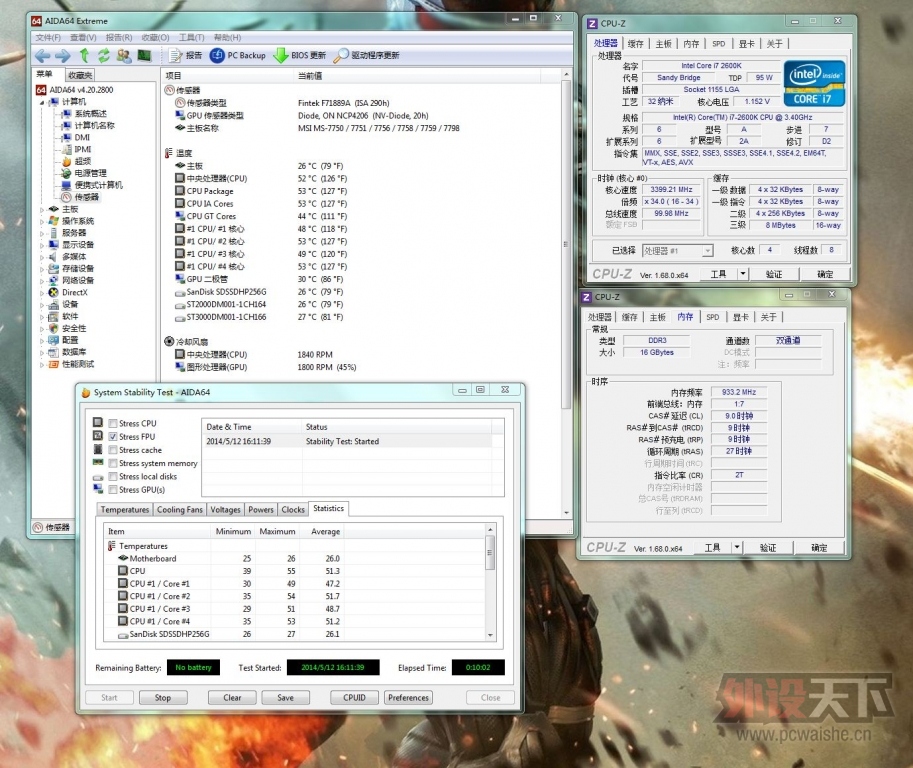Enable the Stress GPU(s) checkbox
913x768 pixels.
point(113,490)
